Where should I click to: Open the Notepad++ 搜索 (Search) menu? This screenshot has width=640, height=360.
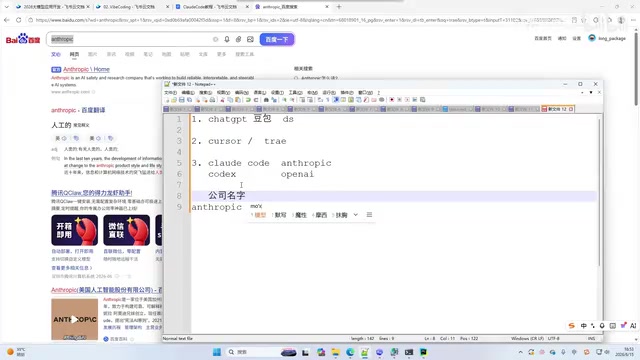pyautogui.click(x=206, y=93)
